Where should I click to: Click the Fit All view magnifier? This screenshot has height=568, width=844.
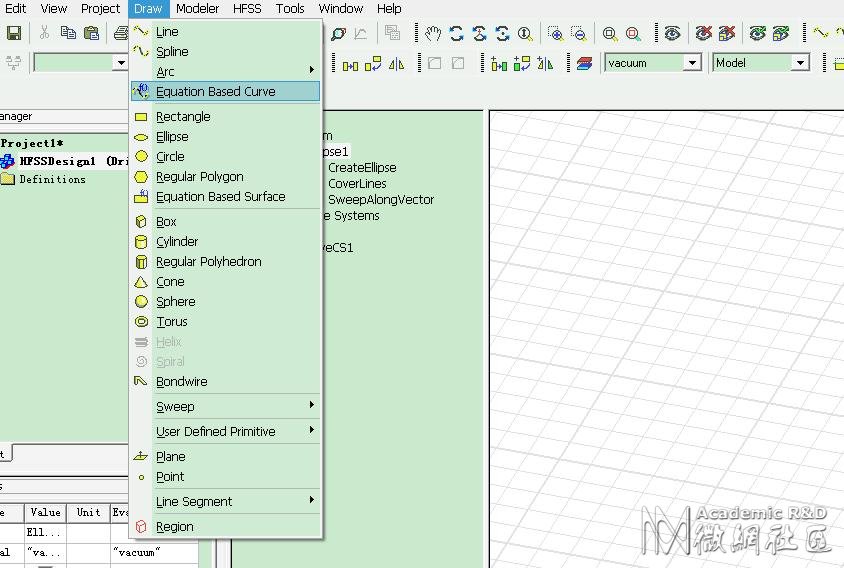point(610,34)
